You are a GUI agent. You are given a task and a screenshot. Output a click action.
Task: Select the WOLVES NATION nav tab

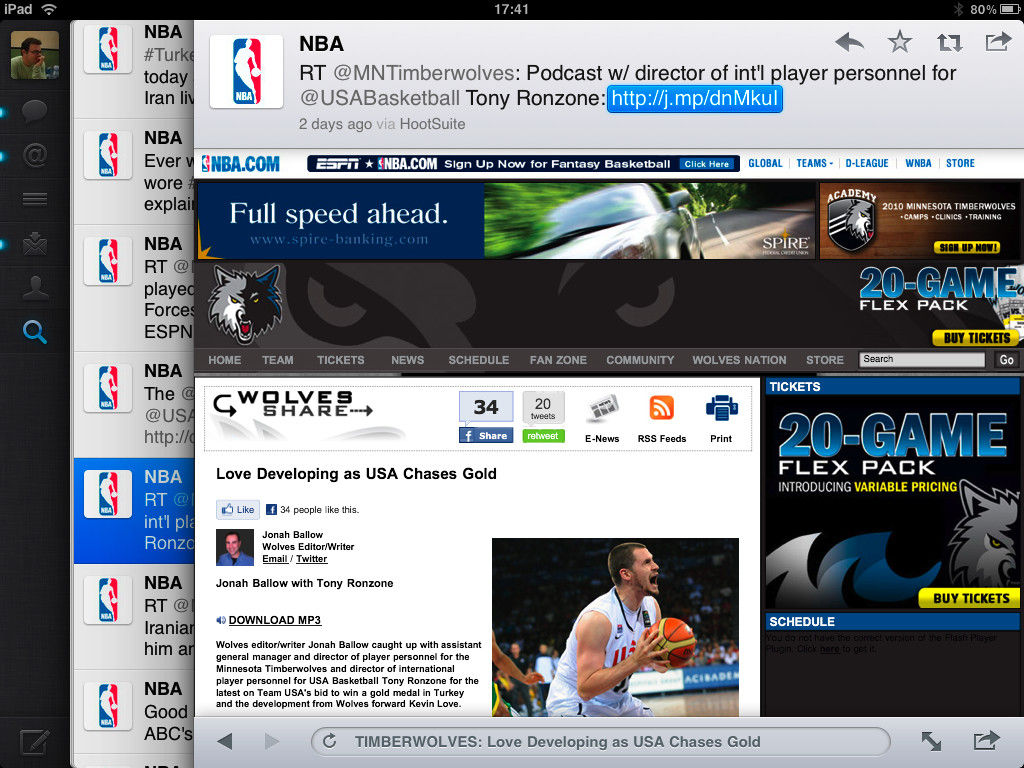point(739,360)
